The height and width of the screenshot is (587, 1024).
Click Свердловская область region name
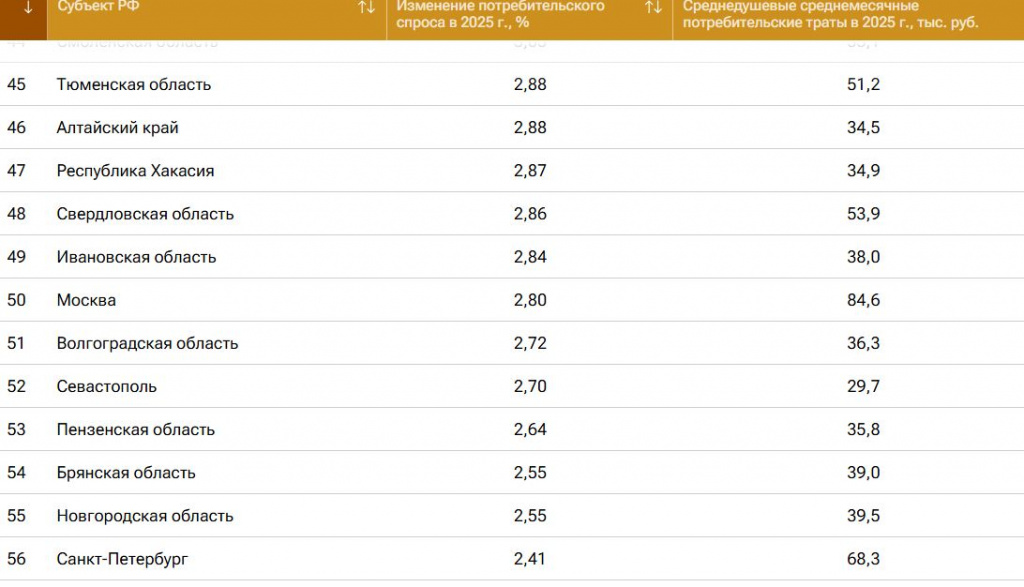[145, 214]
